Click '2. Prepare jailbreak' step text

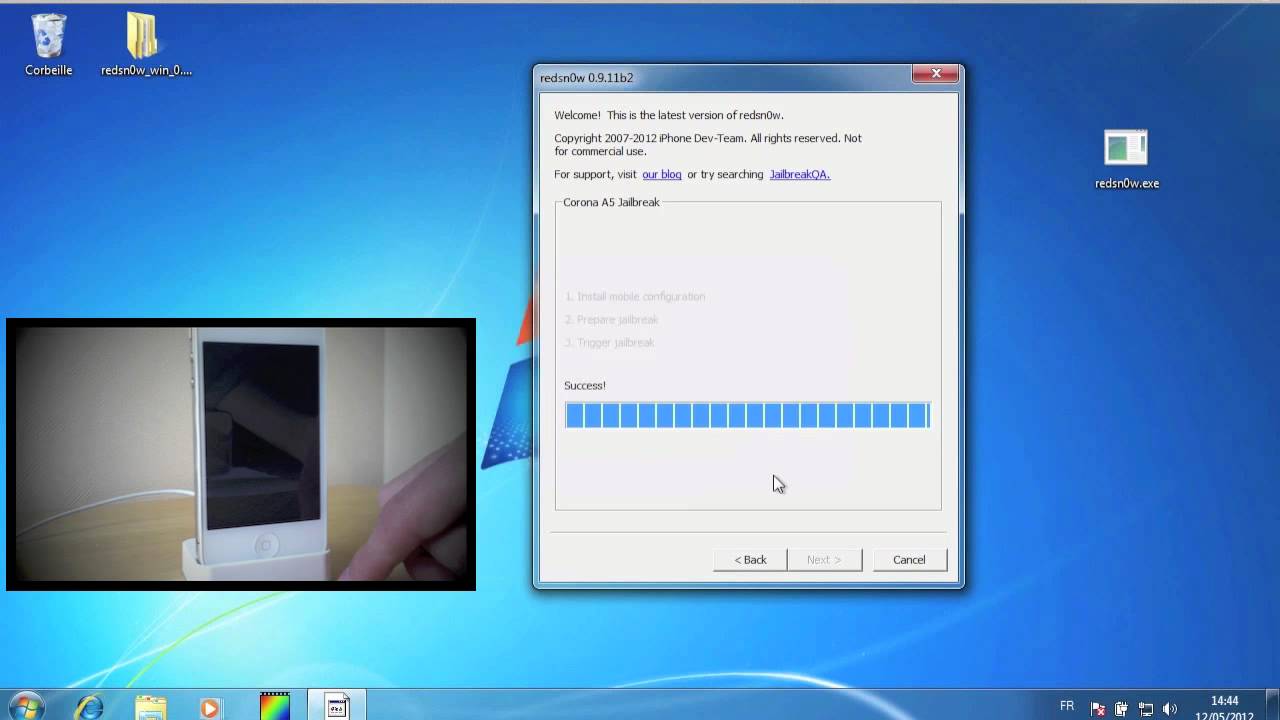(611, 319)
